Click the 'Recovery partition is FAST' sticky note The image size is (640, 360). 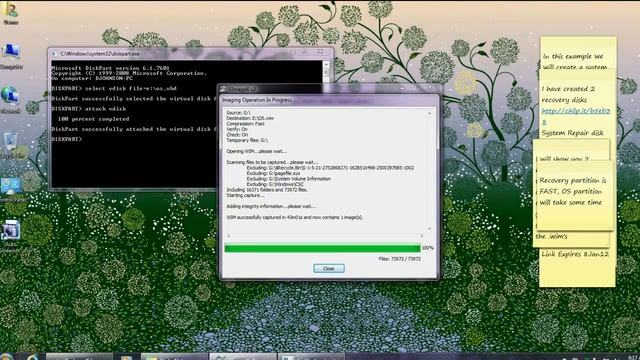[x=575, y=195]
